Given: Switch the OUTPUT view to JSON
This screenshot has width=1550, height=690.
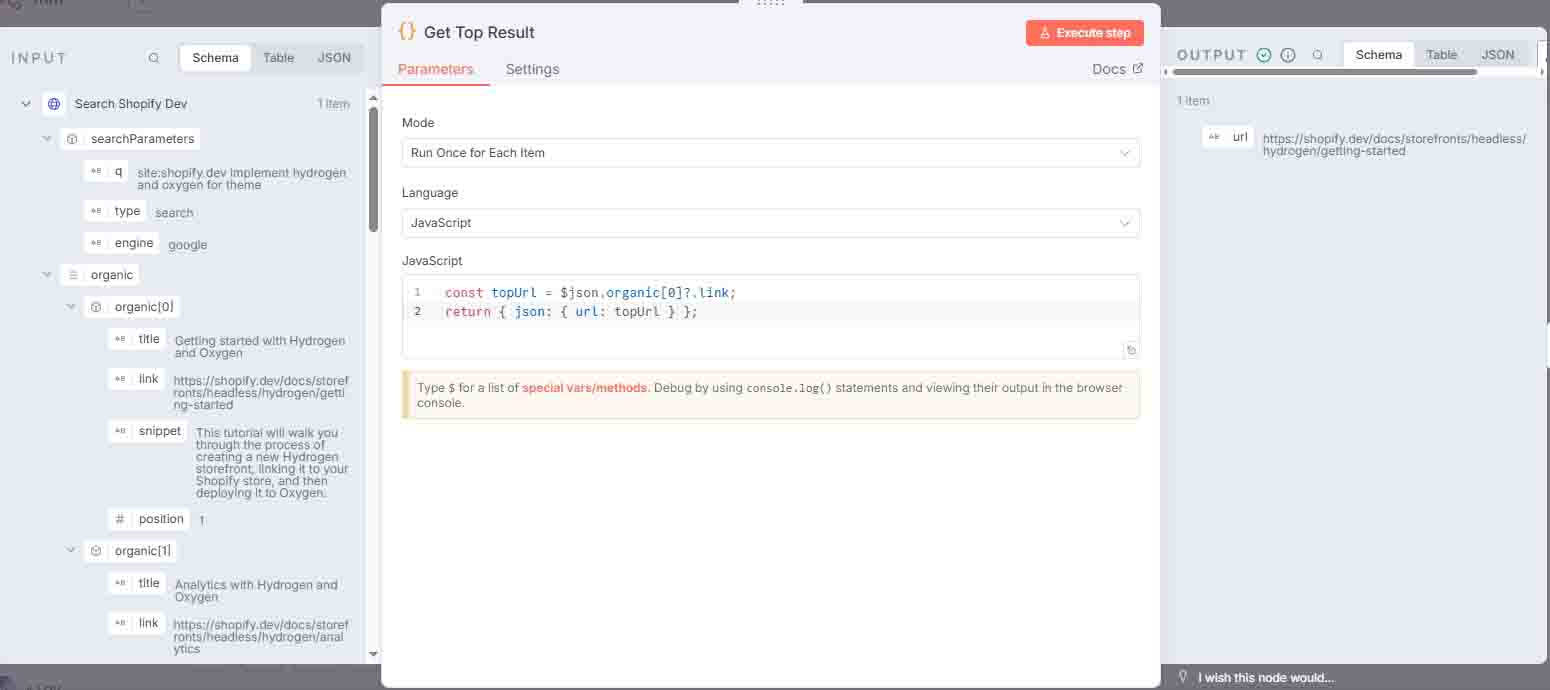Looking at the screenshot, I should point(1497,55).
